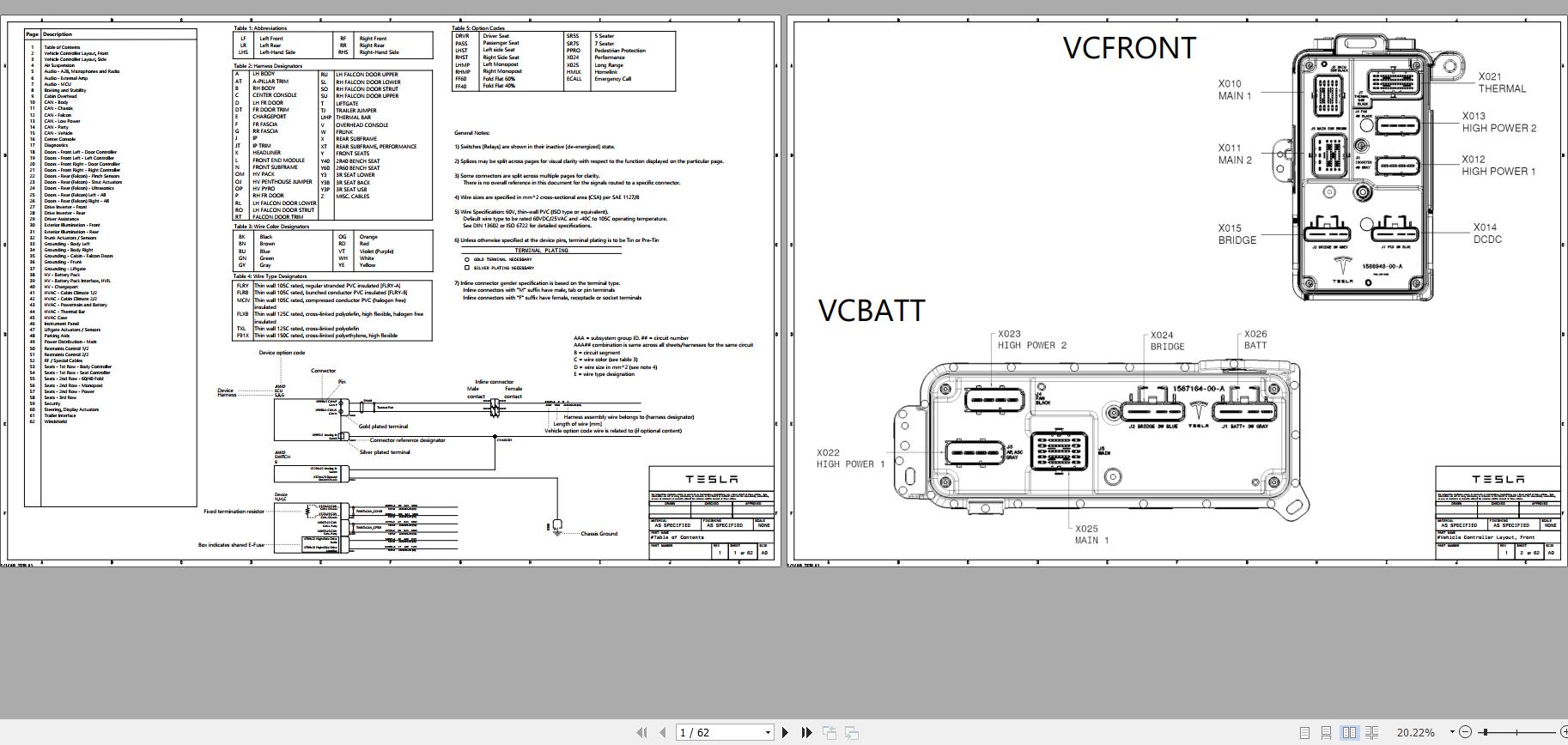Click 'Pedestrian Protection' in the option codes
Image resolution: width=1568 pixels, height=745 pixels.
[620, 51]
